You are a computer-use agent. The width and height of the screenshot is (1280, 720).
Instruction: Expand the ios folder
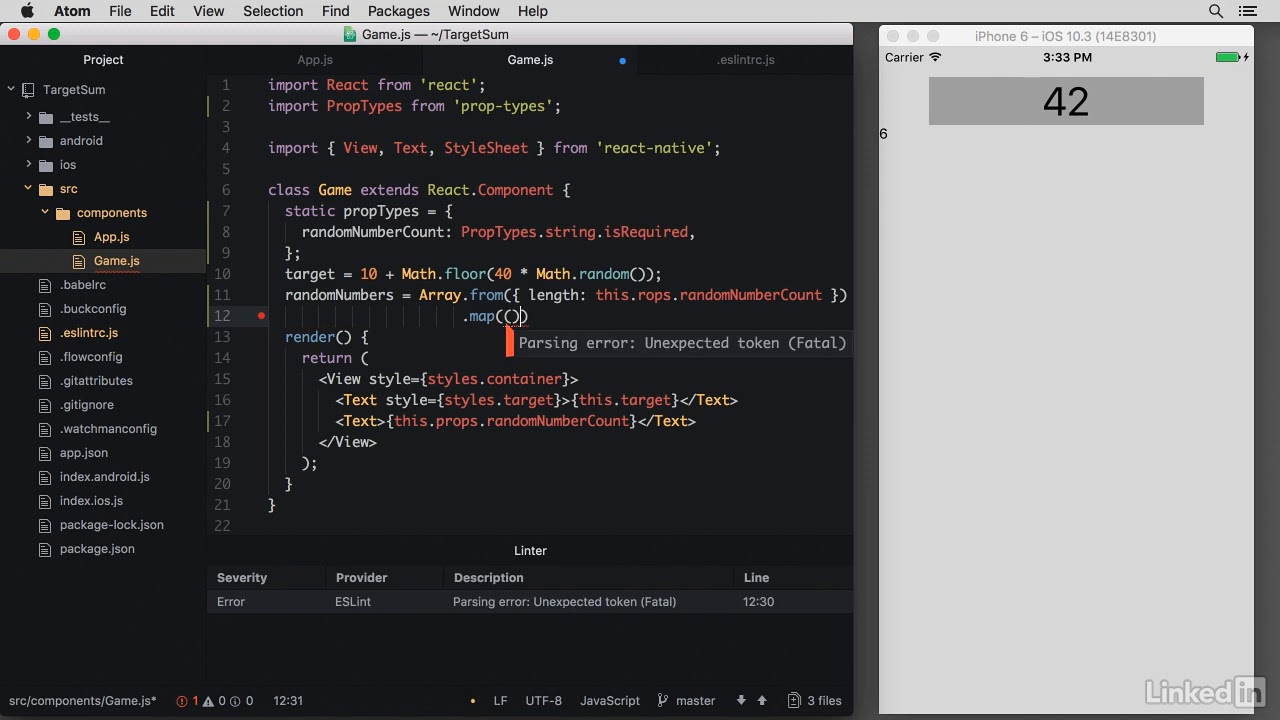29,165
